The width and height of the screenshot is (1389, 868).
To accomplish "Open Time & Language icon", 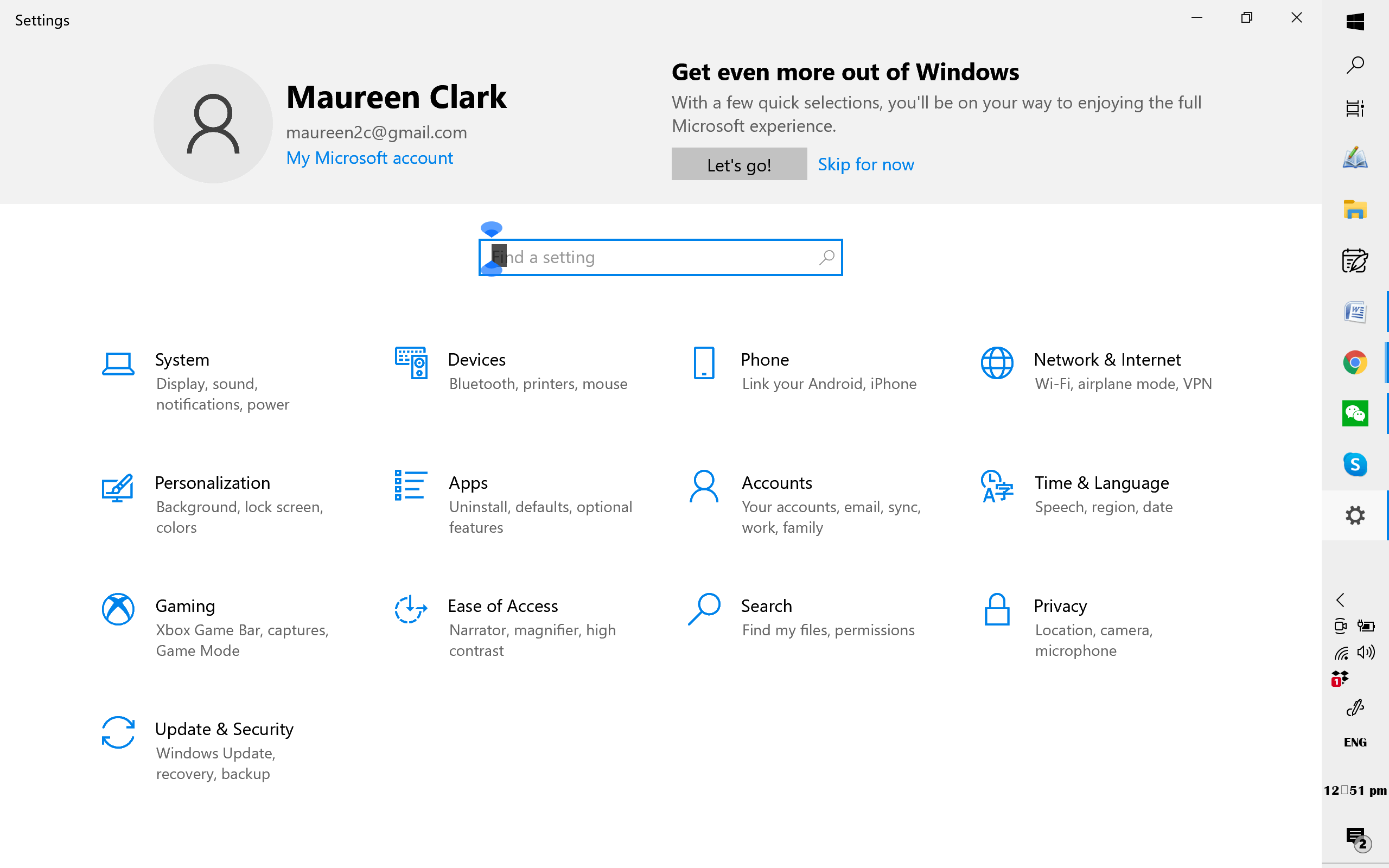I will tap(997, 487).
